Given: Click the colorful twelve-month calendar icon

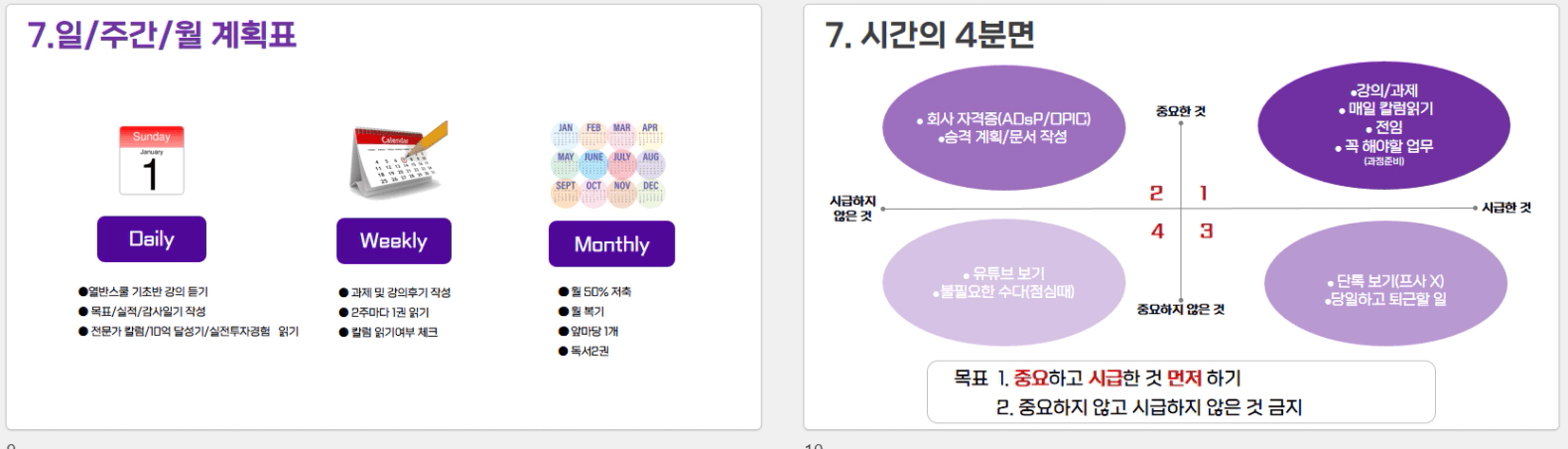Looking at the screenshot, I should (607, 164).
